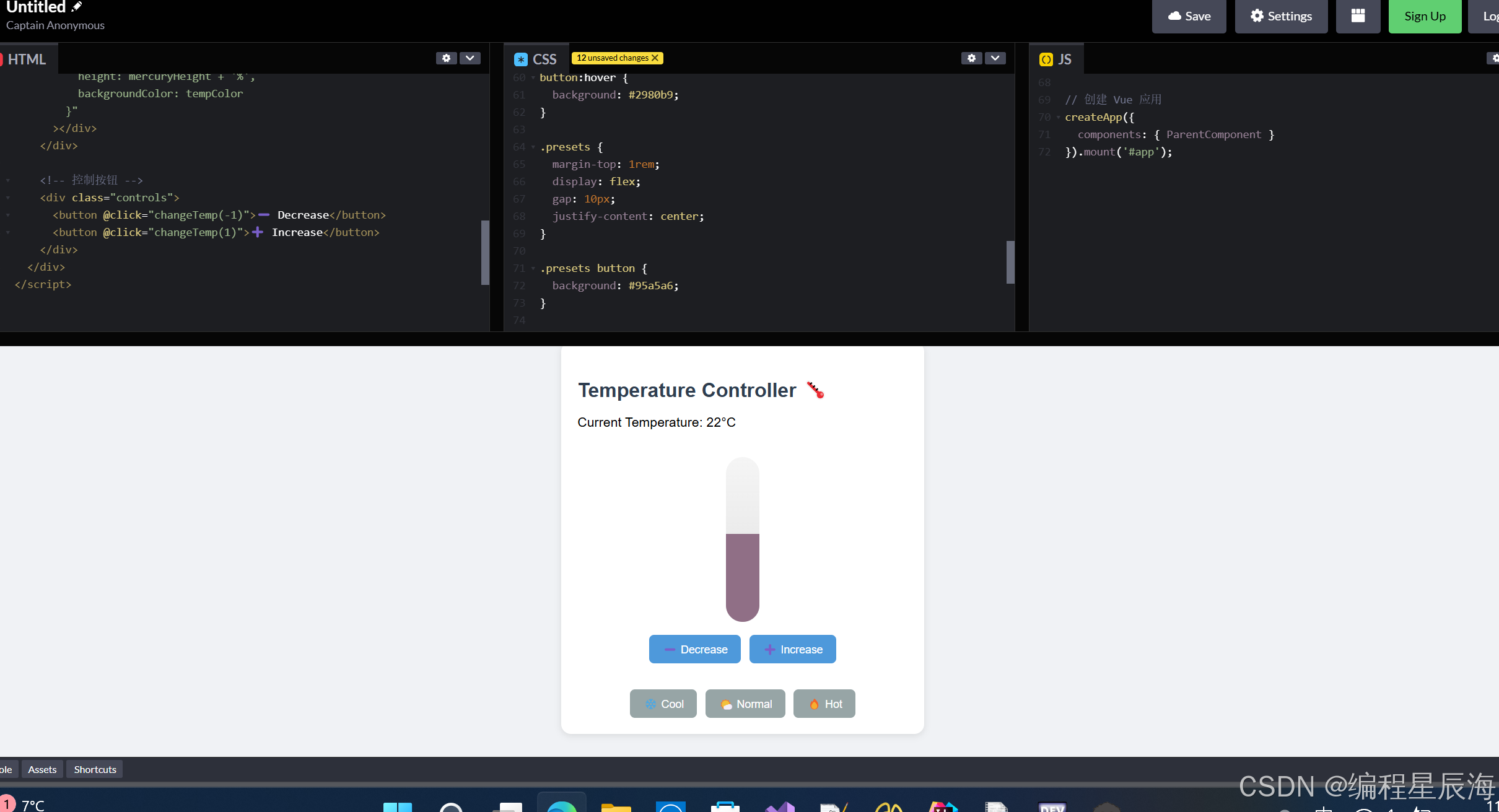Open the layout grid icon button
1499x812 pixels.
(x=1358, y=16)
